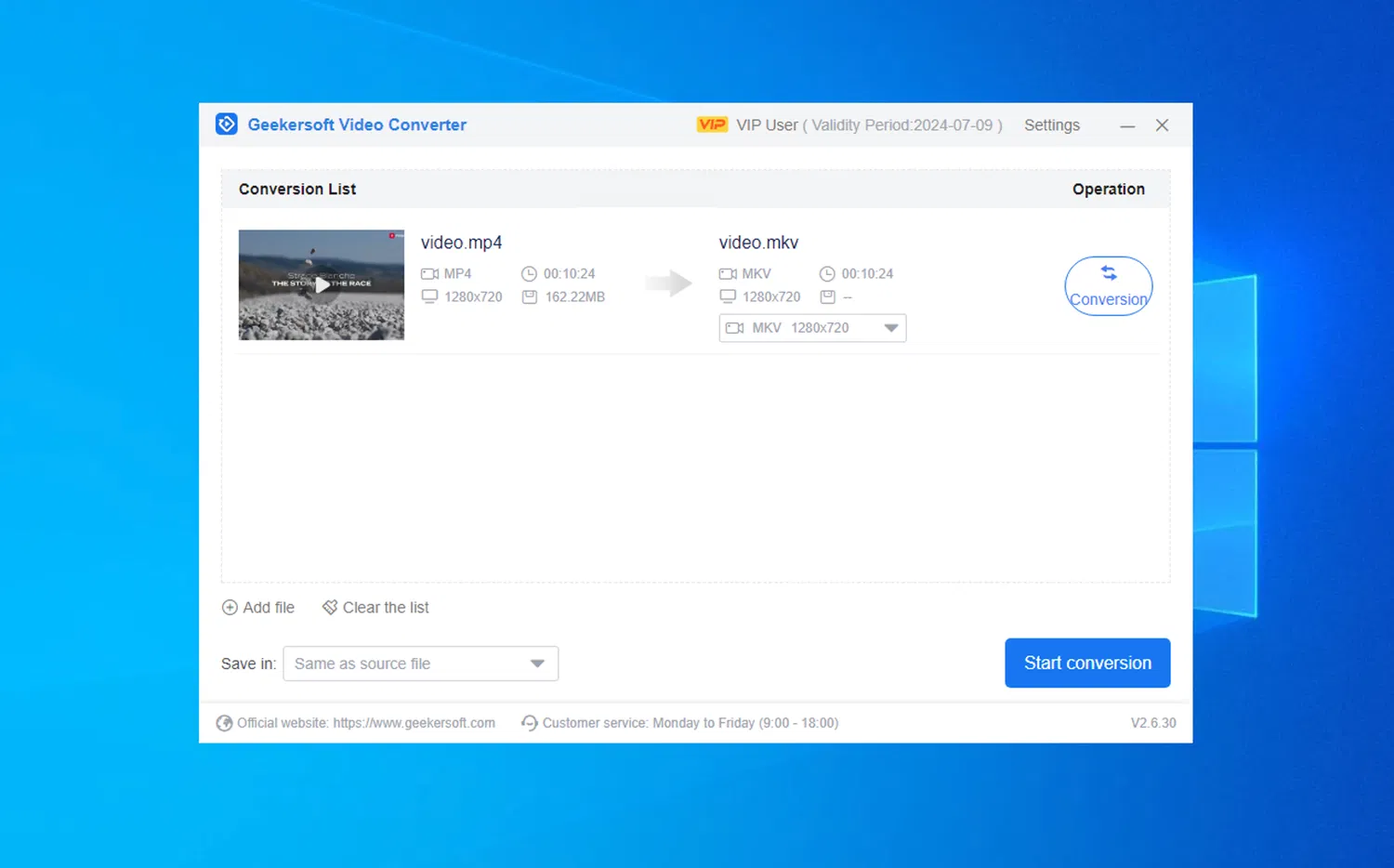Click the round Conversion button for video.mp4
The image size is (1394, 868).
coord(1109,286)
